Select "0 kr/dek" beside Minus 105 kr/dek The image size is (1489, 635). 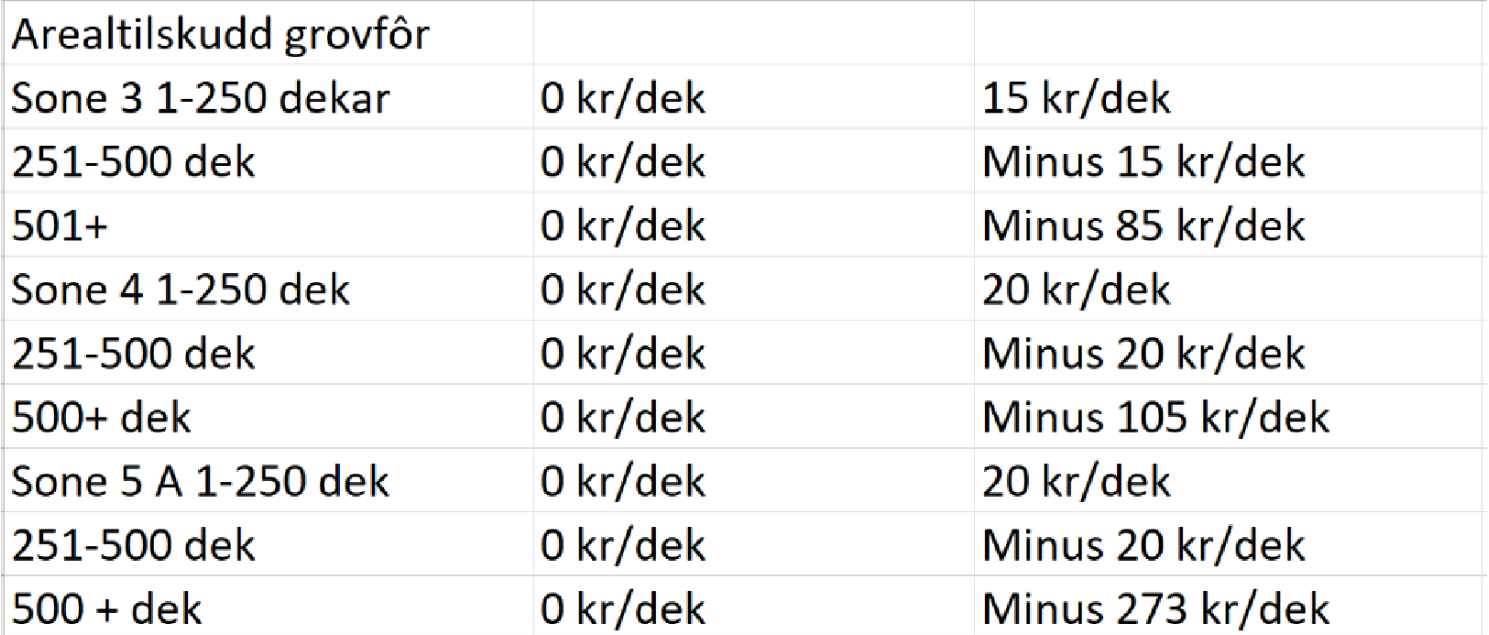[x=623, y=417]
